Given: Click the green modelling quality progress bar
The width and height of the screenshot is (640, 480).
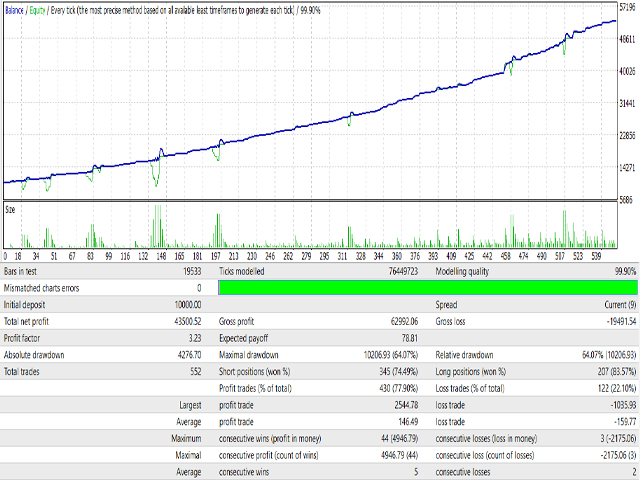Looking at the screenshot, I should [x=428, y=287].
